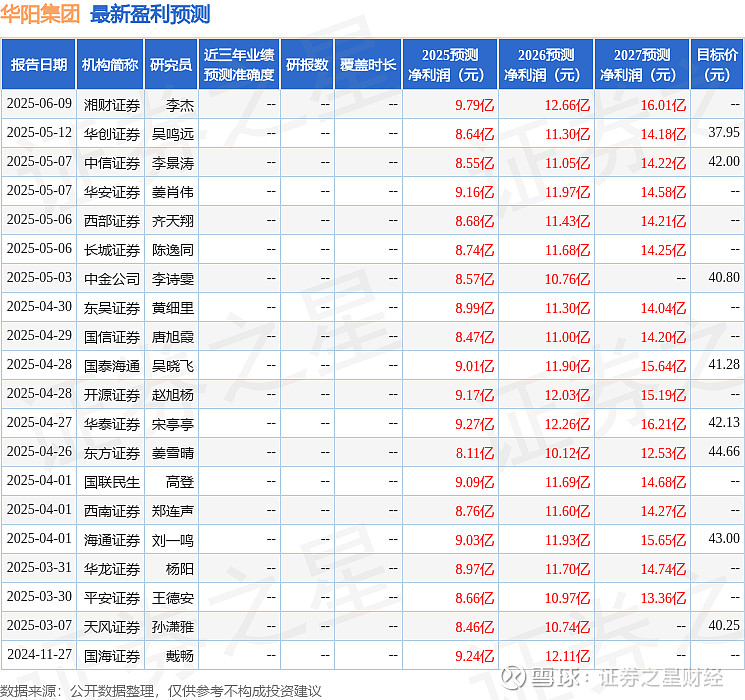Click target price 43.00
Viewport: 745px width, 700px height.
[x=724, y=538]
